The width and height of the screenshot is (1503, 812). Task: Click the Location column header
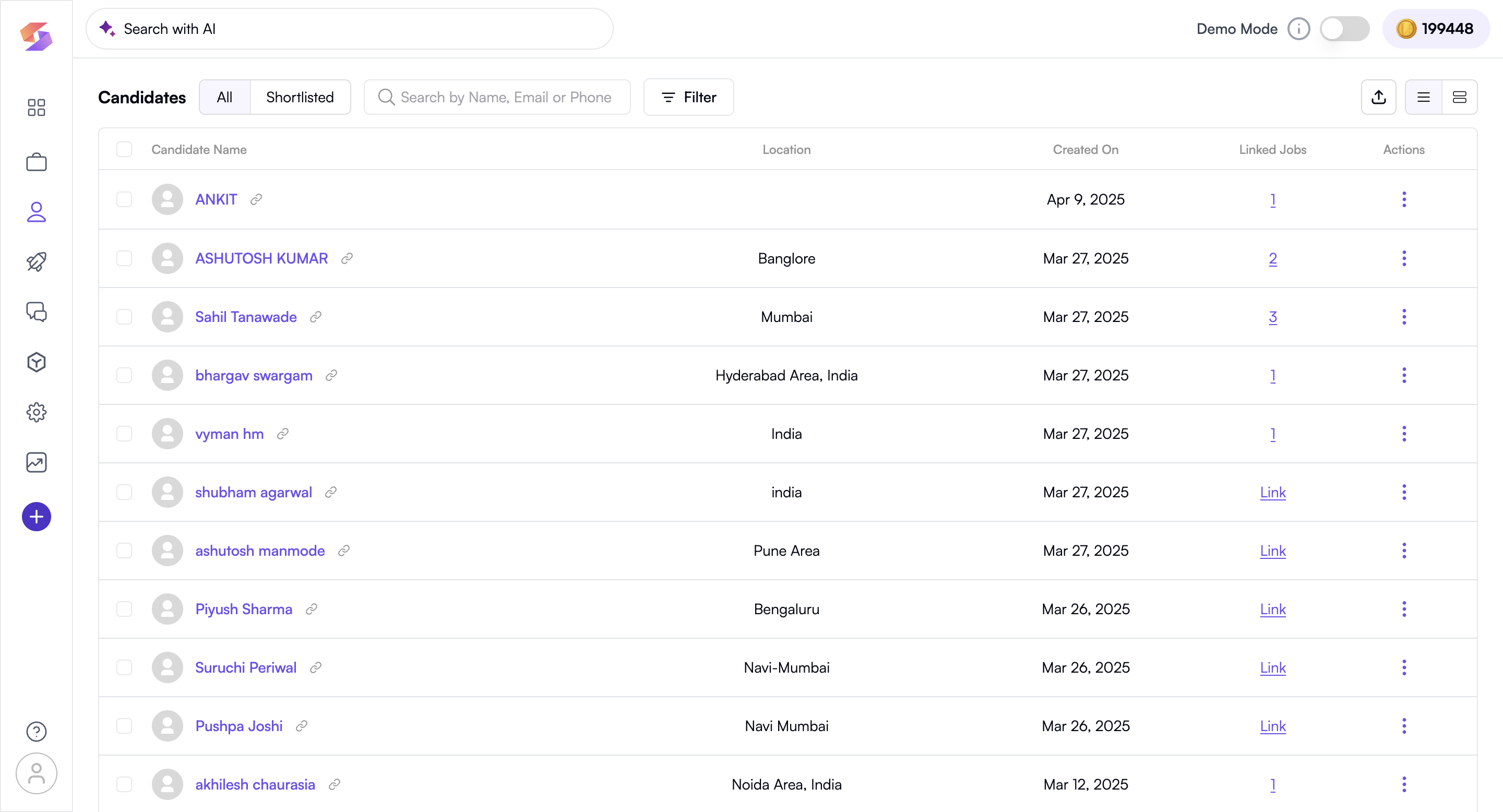[786, 149]
